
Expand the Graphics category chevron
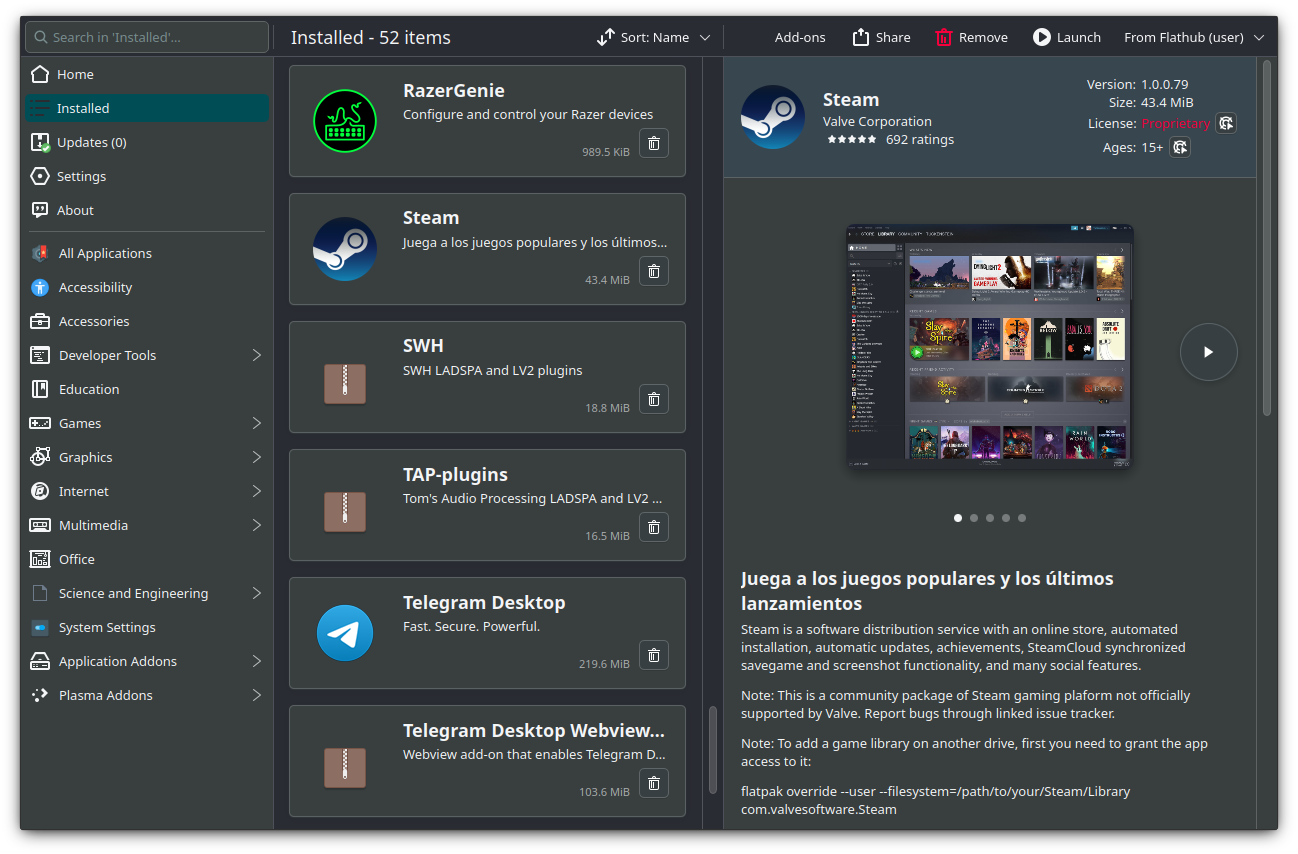pos(257,457)
